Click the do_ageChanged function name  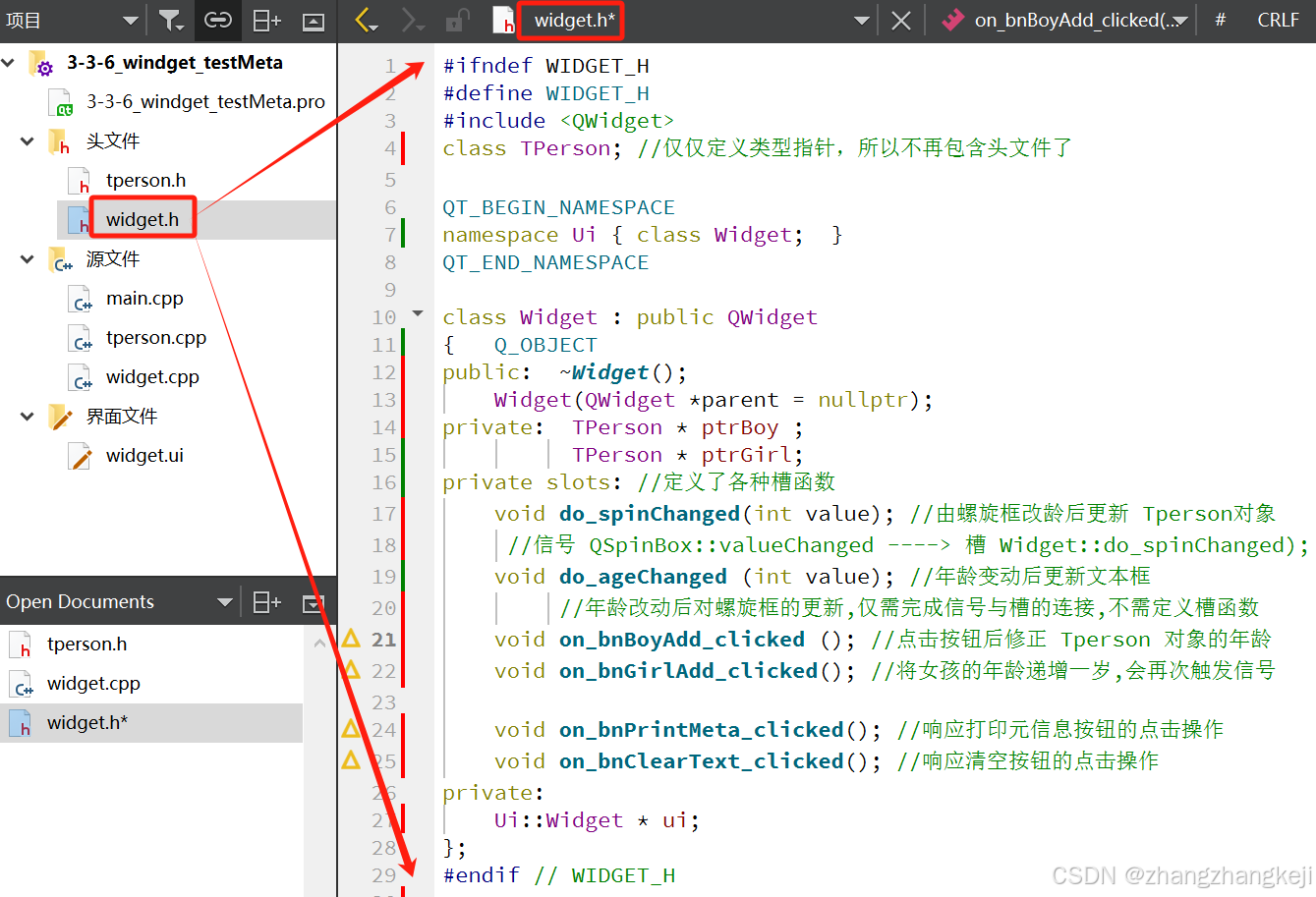pos(643,577)
